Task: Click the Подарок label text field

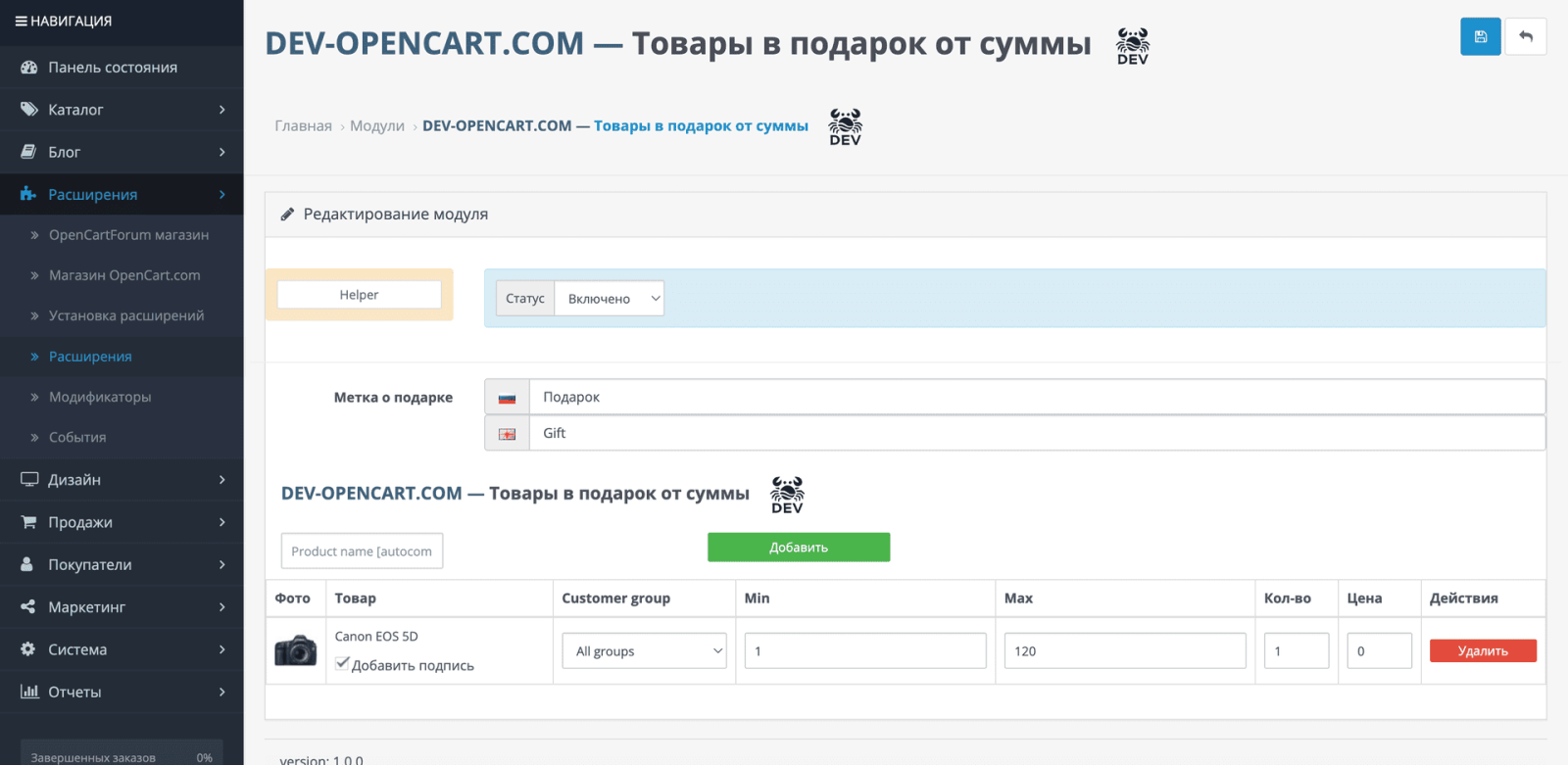Action: 1037,397
